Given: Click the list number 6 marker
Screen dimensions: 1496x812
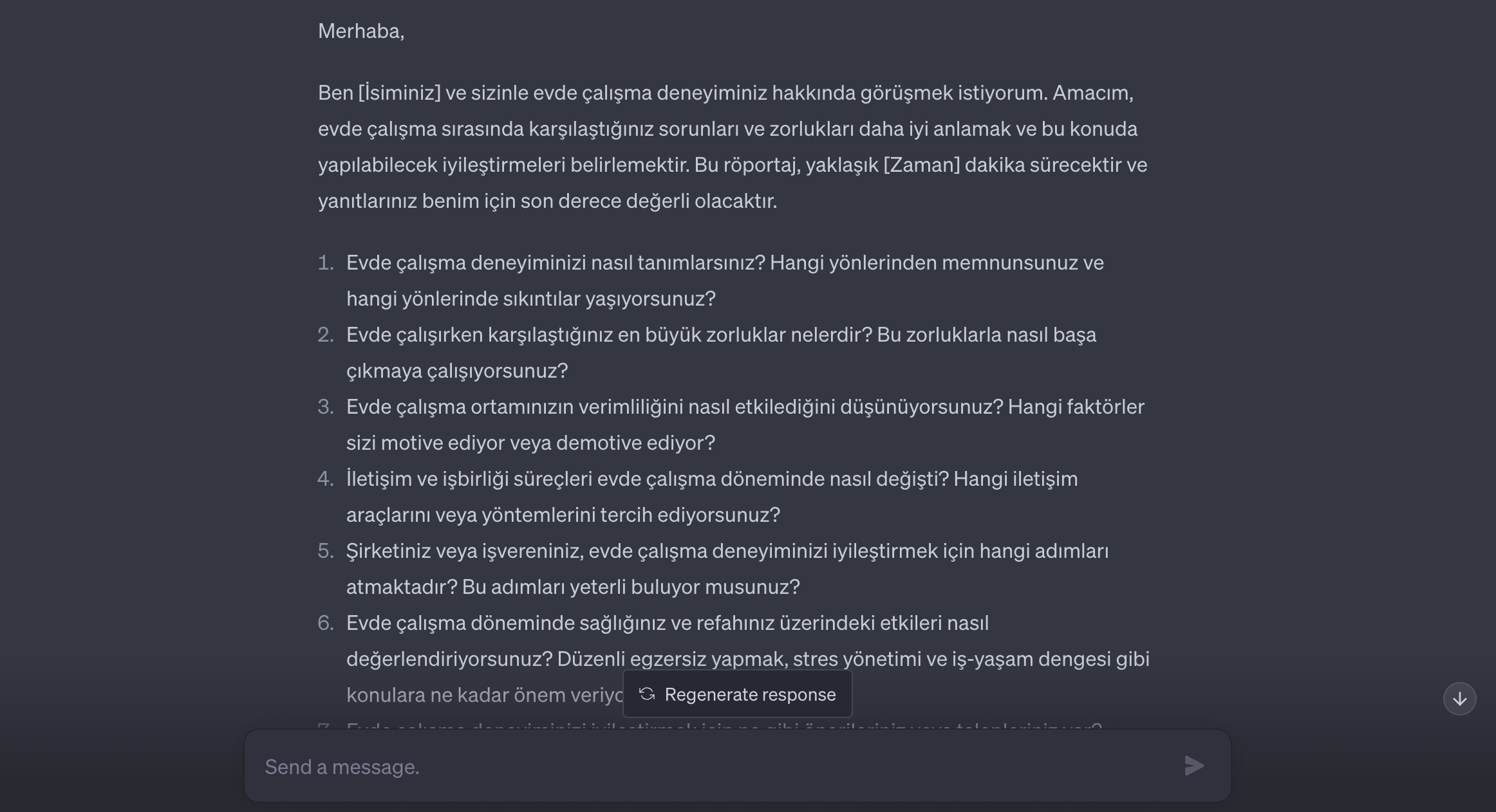Looking at the screenshot, I should pos(326,623).
